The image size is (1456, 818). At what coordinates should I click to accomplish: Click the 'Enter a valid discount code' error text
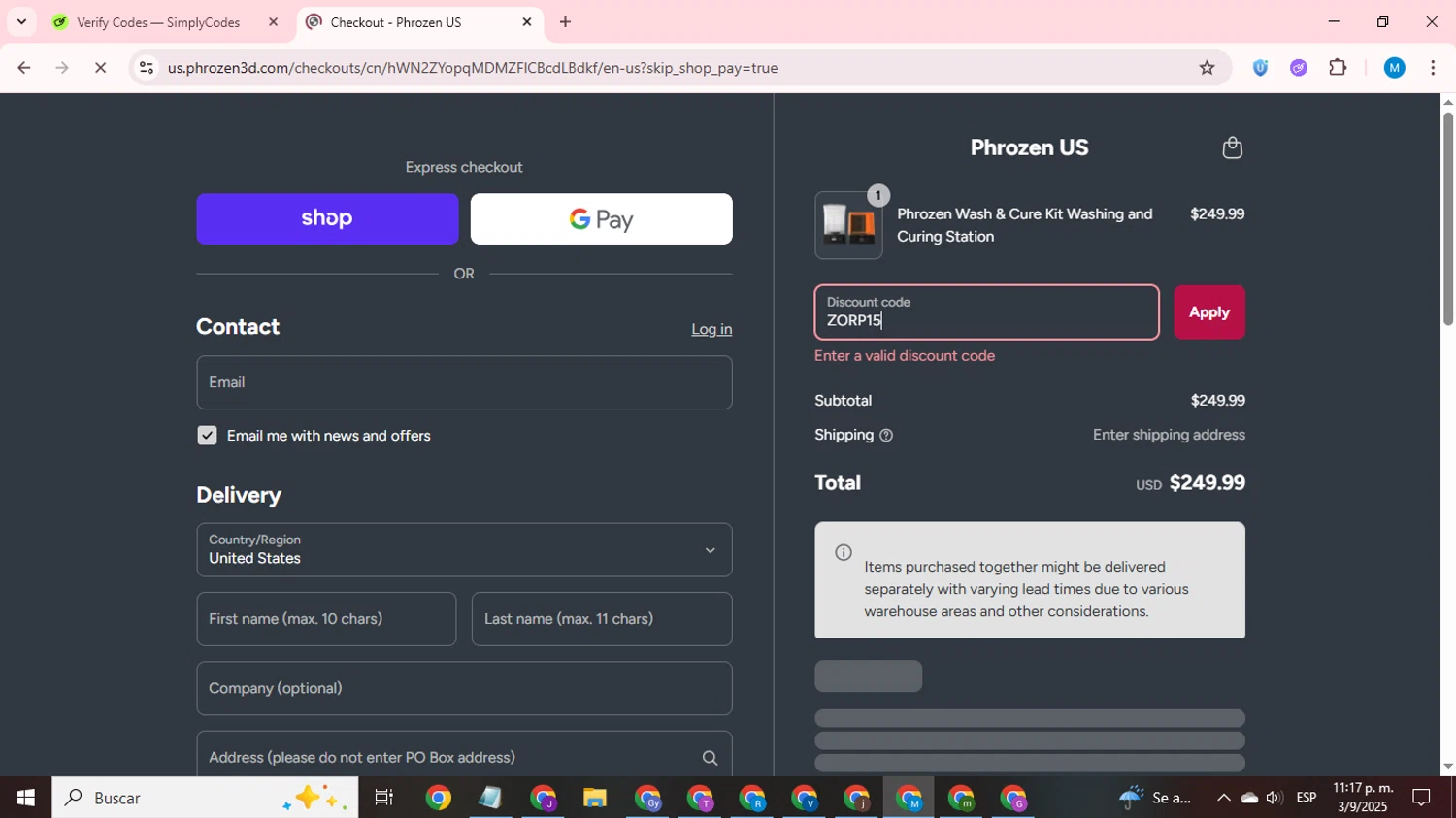click(x=905, y=356)
